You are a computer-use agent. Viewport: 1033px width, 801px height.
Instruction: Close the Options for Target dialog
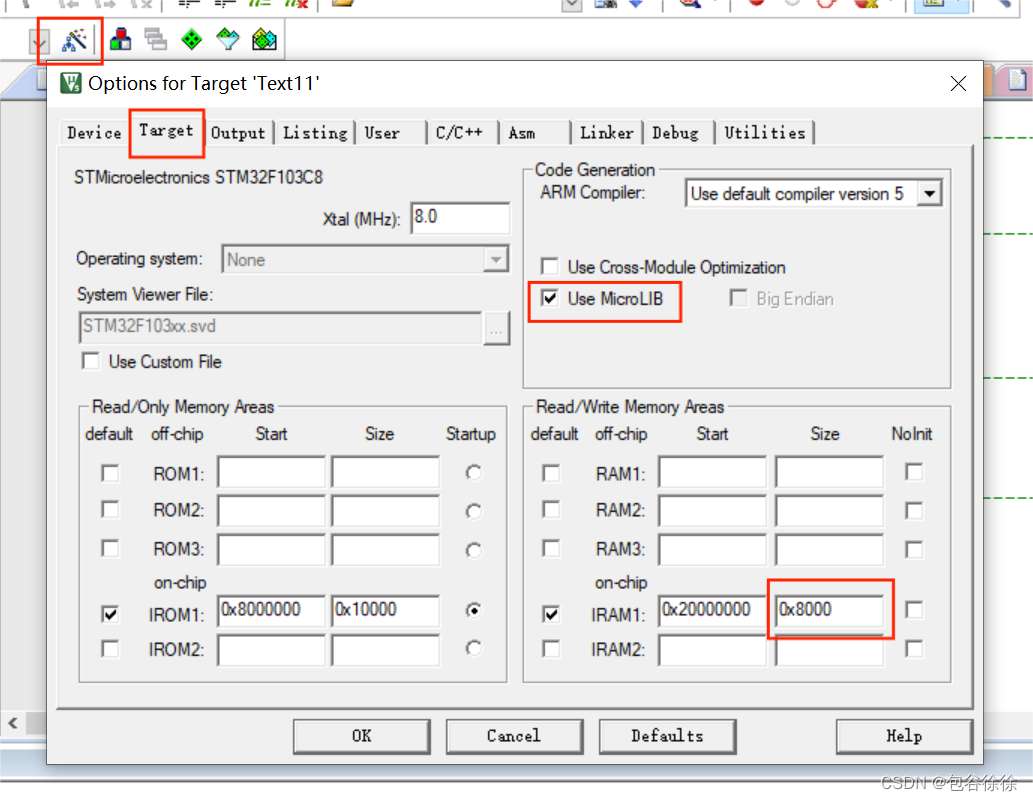[x=958, y=84]
